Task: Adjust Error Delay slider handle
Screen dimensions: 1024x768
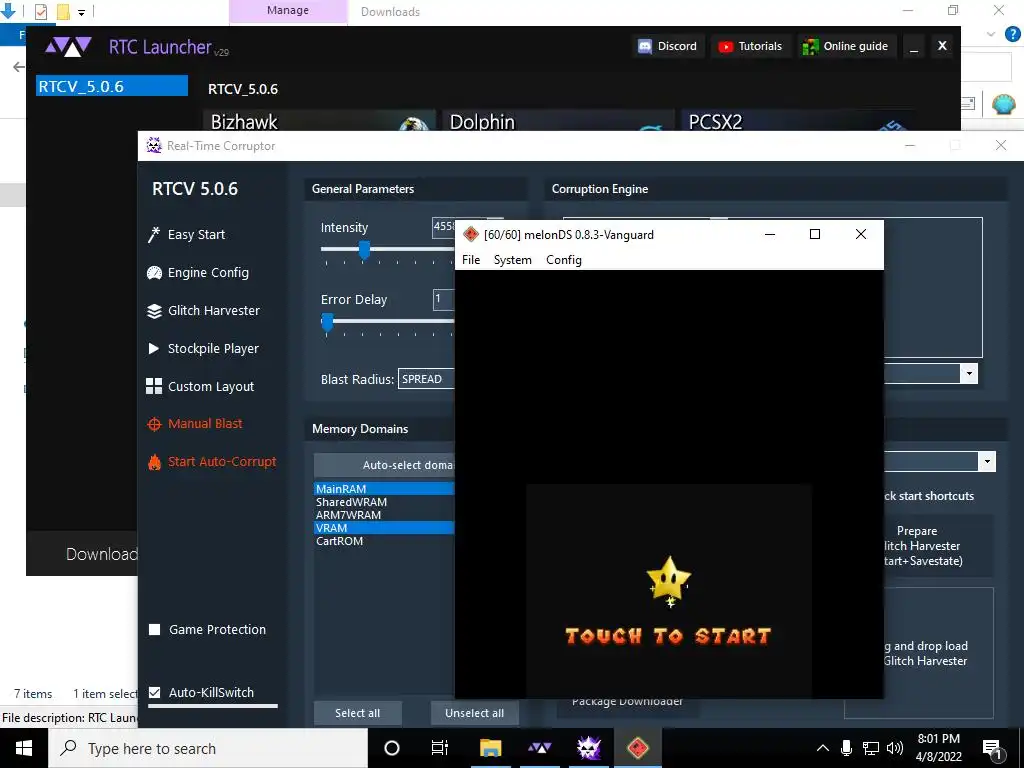Action: pos(327,321)
